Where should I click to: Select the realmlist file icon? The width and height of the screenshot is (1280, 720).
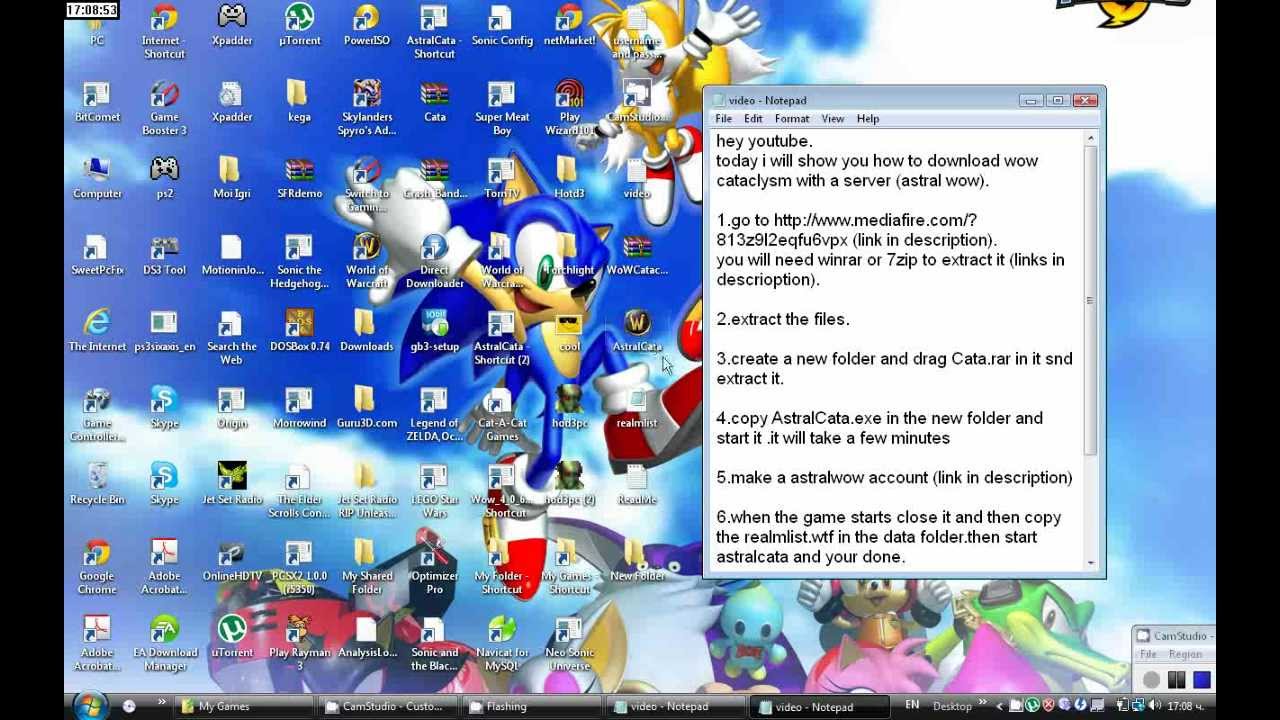(637, 410)
